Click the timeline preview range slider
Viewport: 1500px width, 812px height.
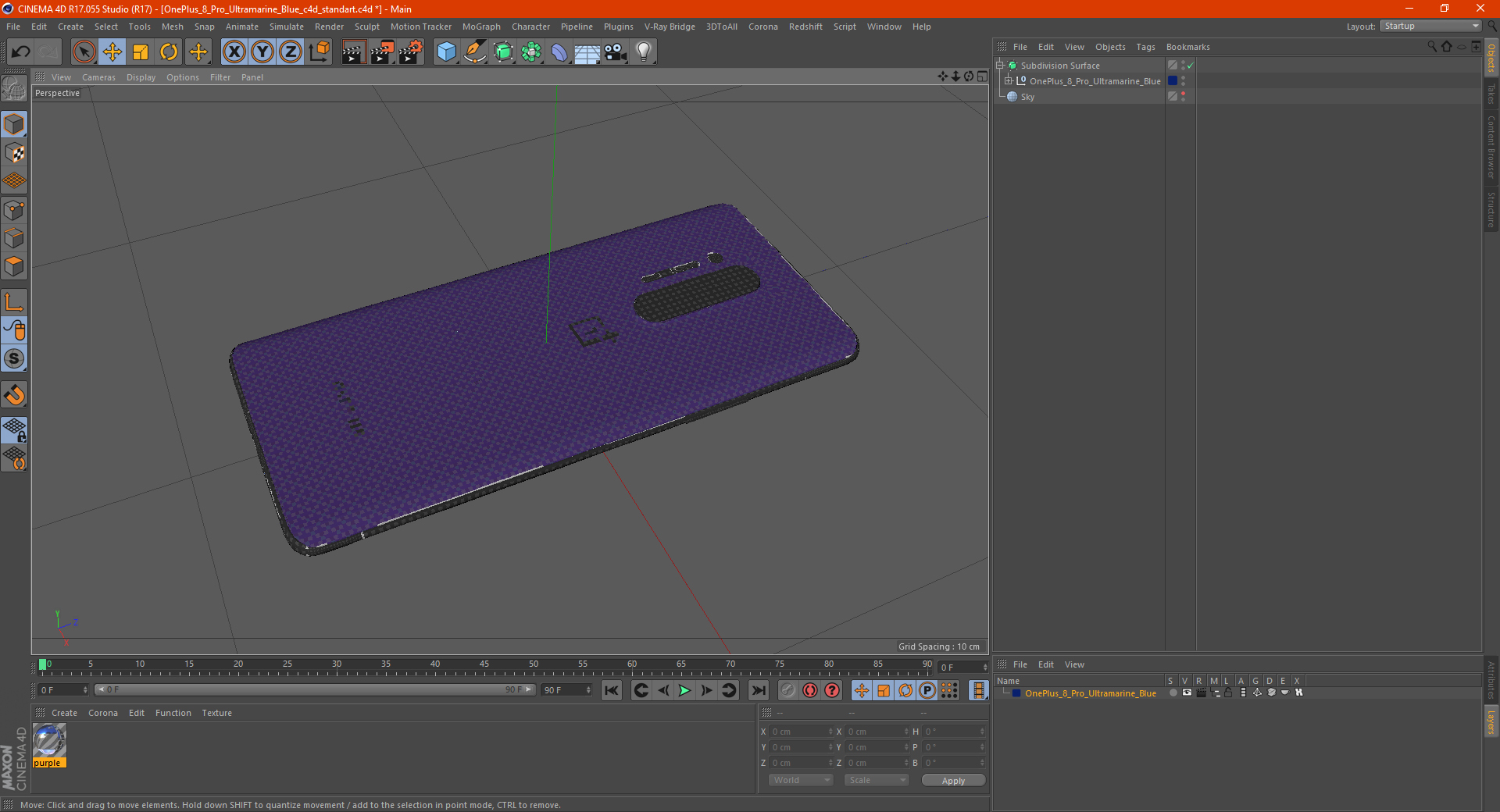(316, 689)
